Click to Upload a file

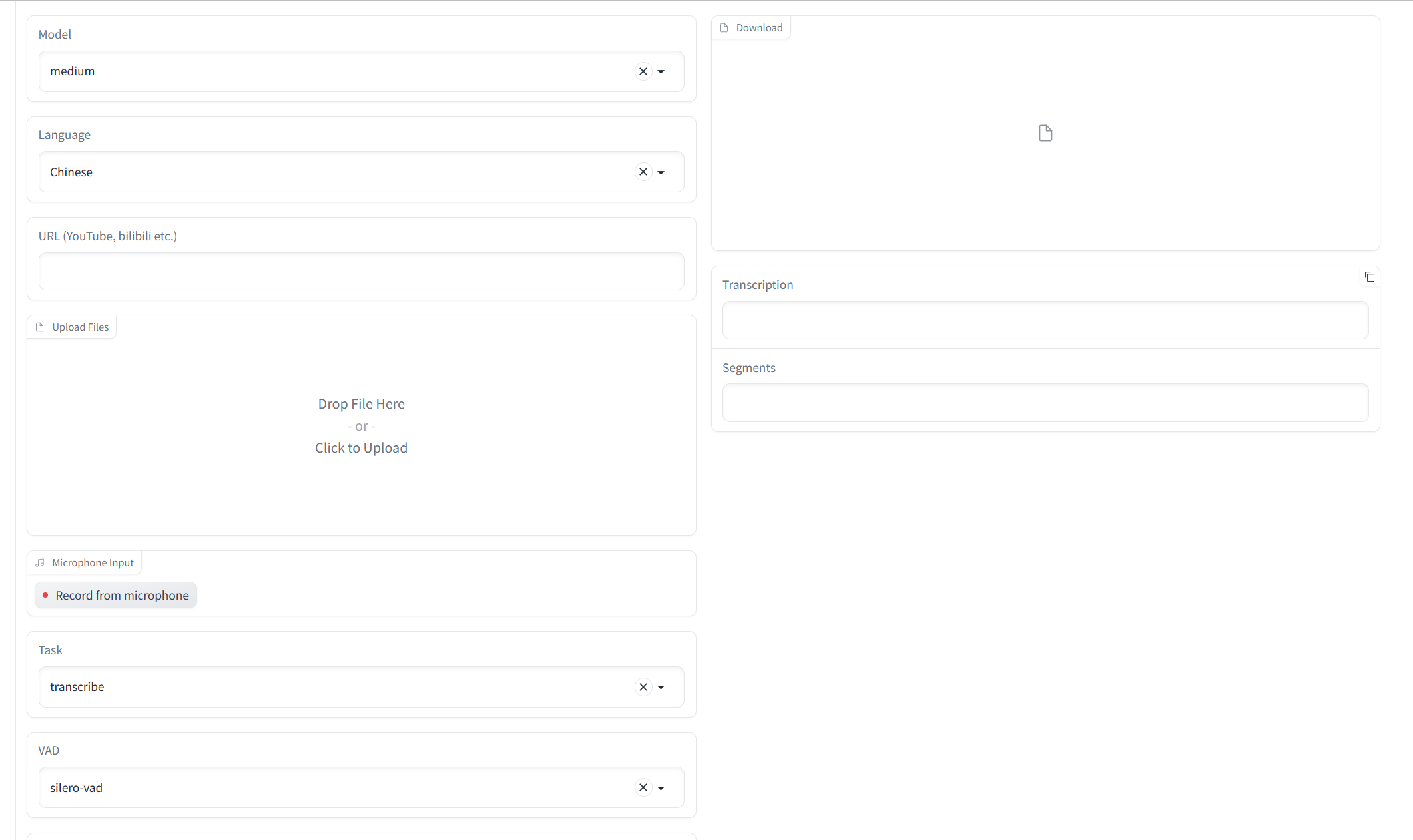[x=361, y=448]
